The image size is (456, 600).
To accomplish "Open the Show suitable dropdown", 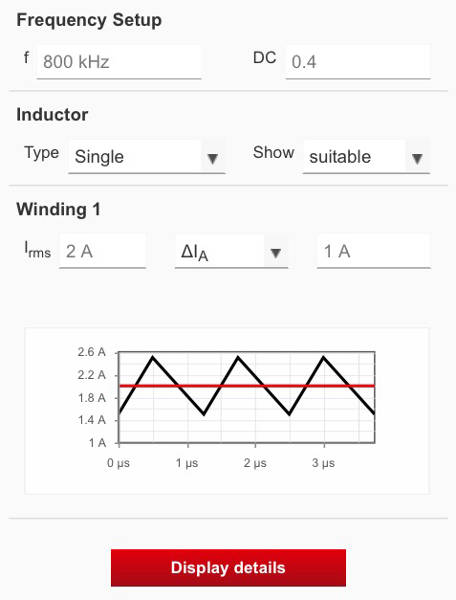I will point(366,157).
